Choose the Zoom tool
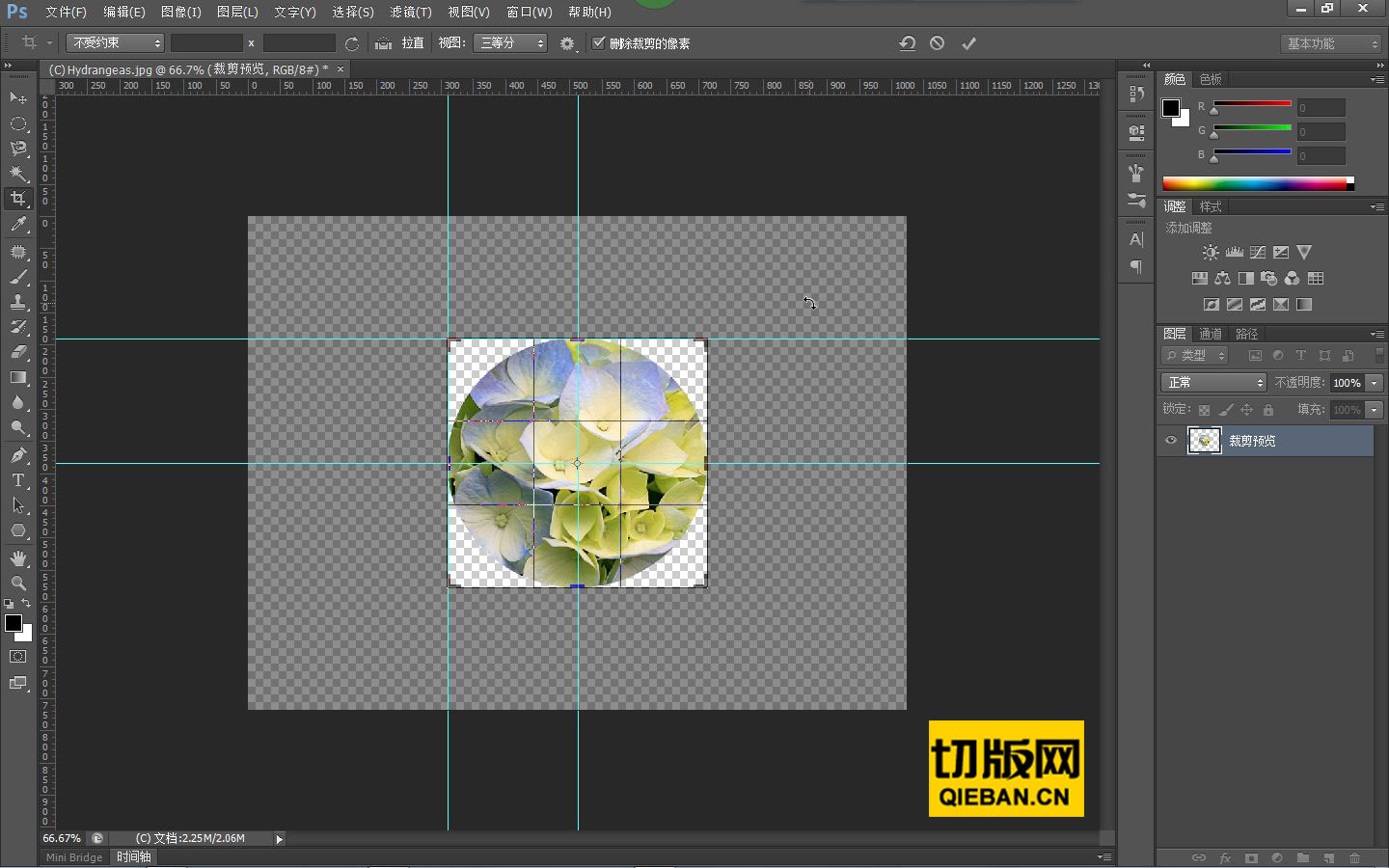This screenshot has height=868, width=1389. pos(18,583)
